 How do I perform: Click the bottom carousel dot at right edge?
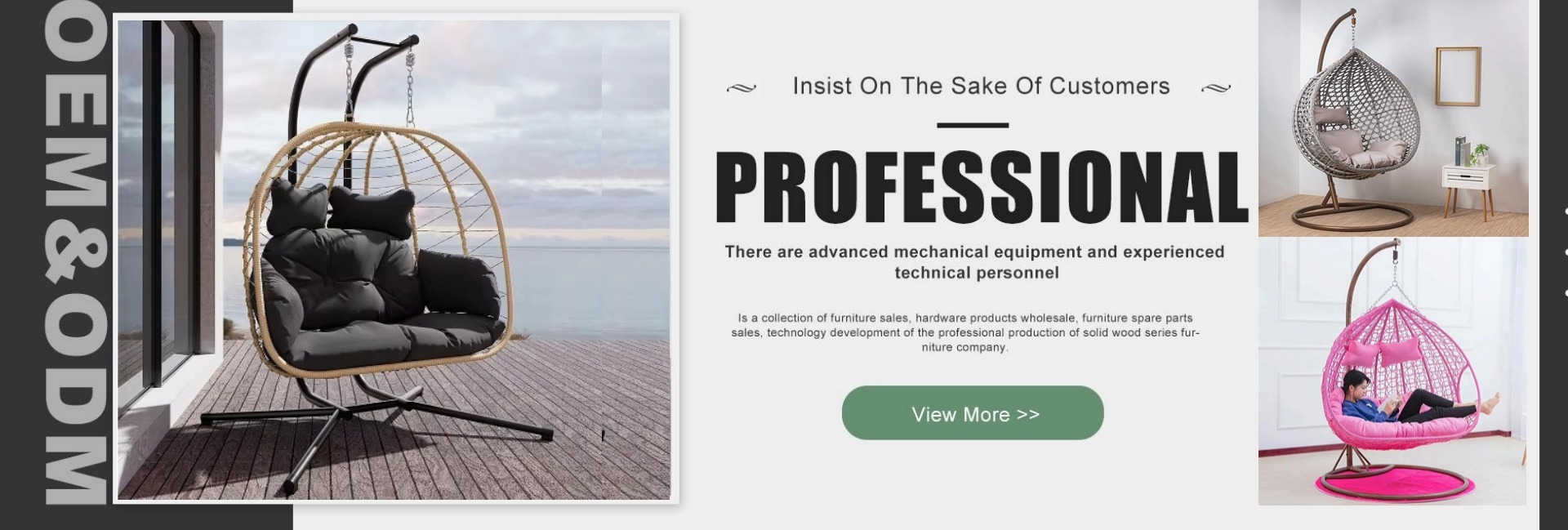[x=1566, y=292]
